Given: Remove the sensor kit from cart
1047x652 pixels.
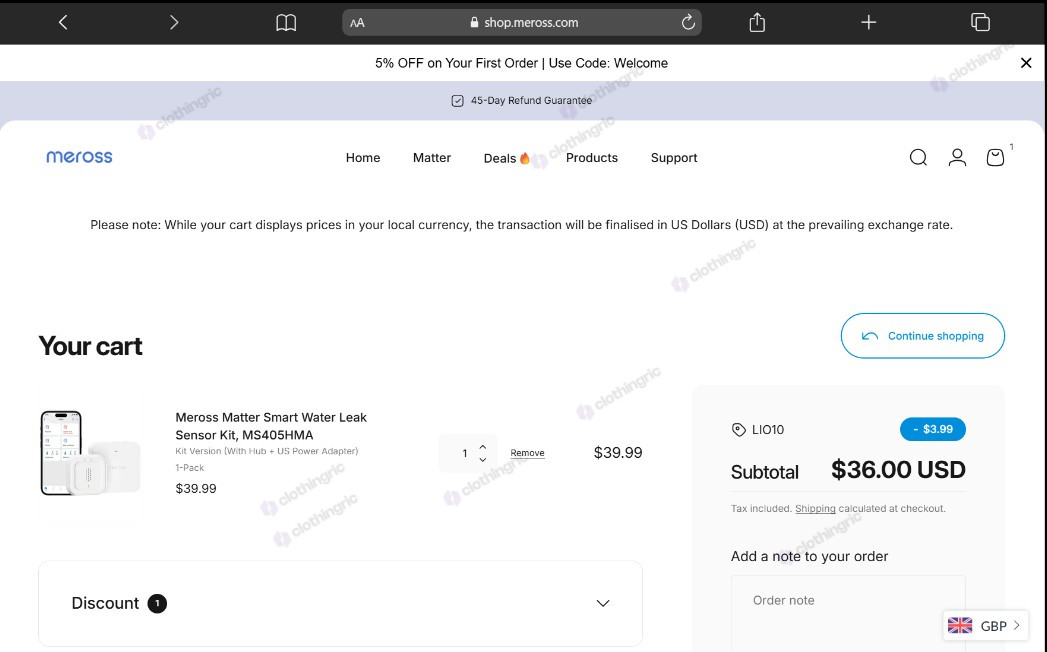Looking at the screenshot, I should [x=527, y=453].
